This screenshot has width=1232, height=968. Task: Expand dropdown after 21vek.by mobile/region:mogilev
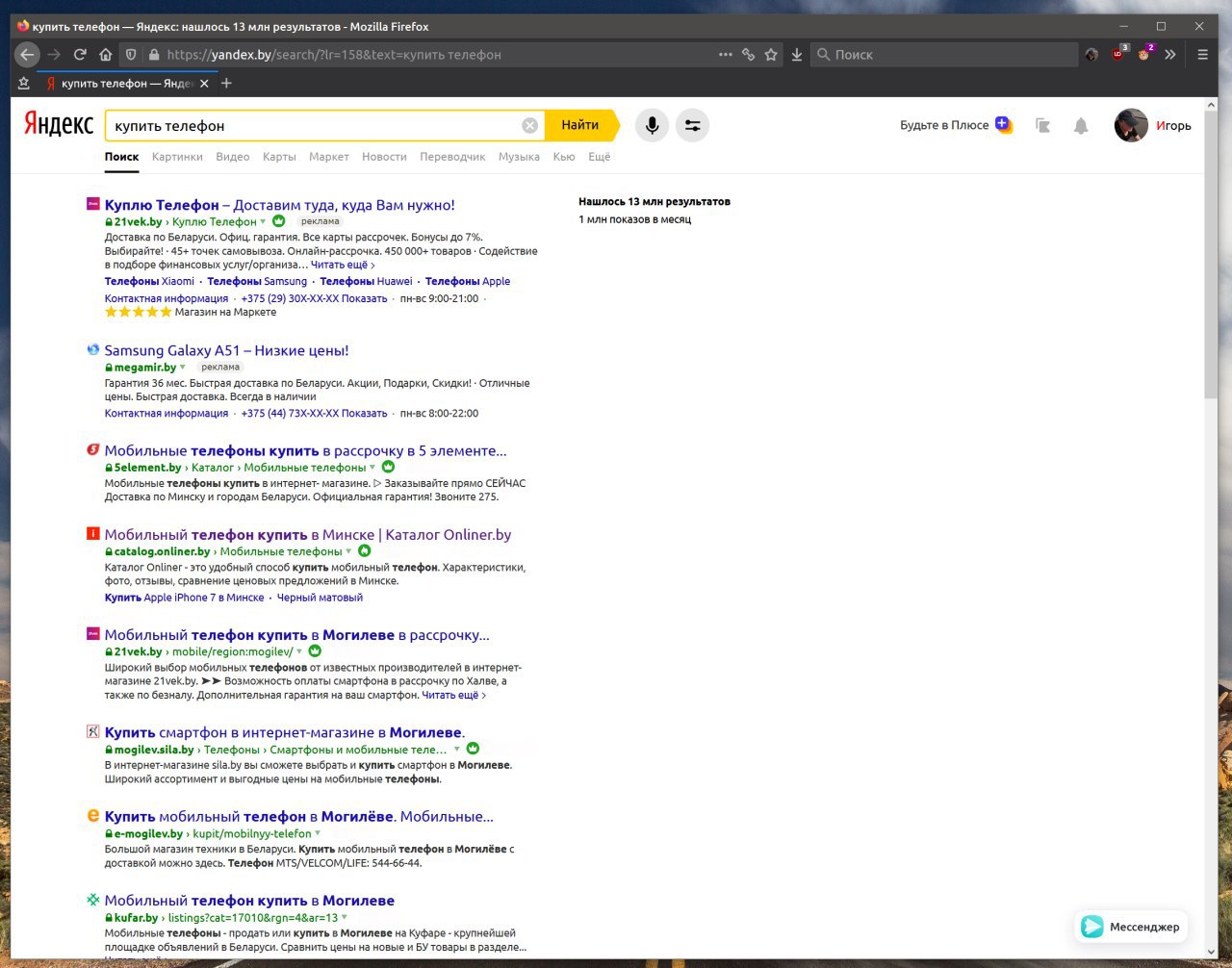[x=299, y=652]
